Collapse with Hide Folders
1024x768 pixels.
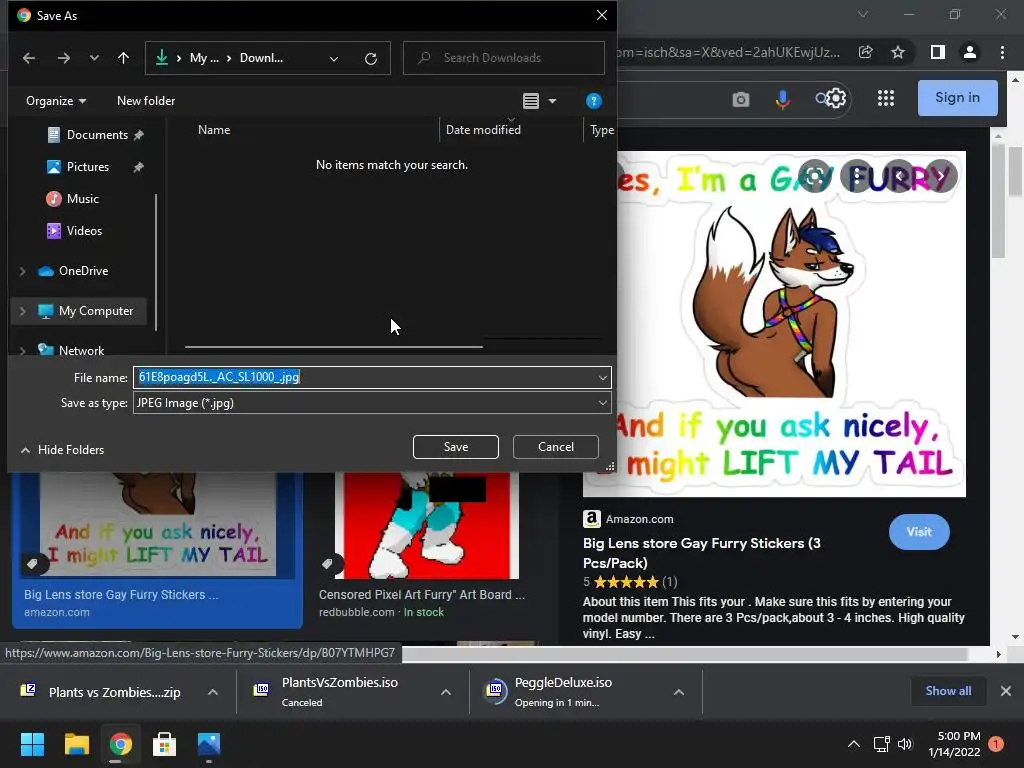pos(62,450)
